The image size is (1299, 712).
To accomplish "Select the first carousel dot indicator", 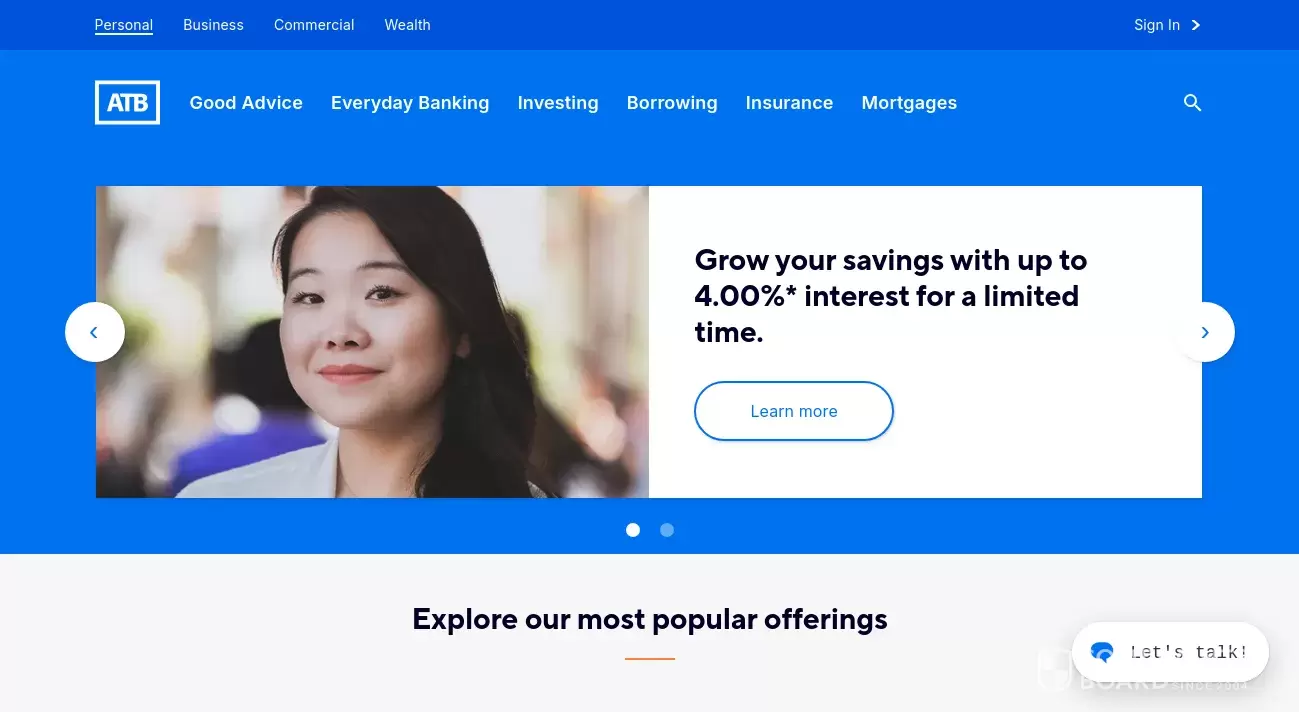I will 633,530.
